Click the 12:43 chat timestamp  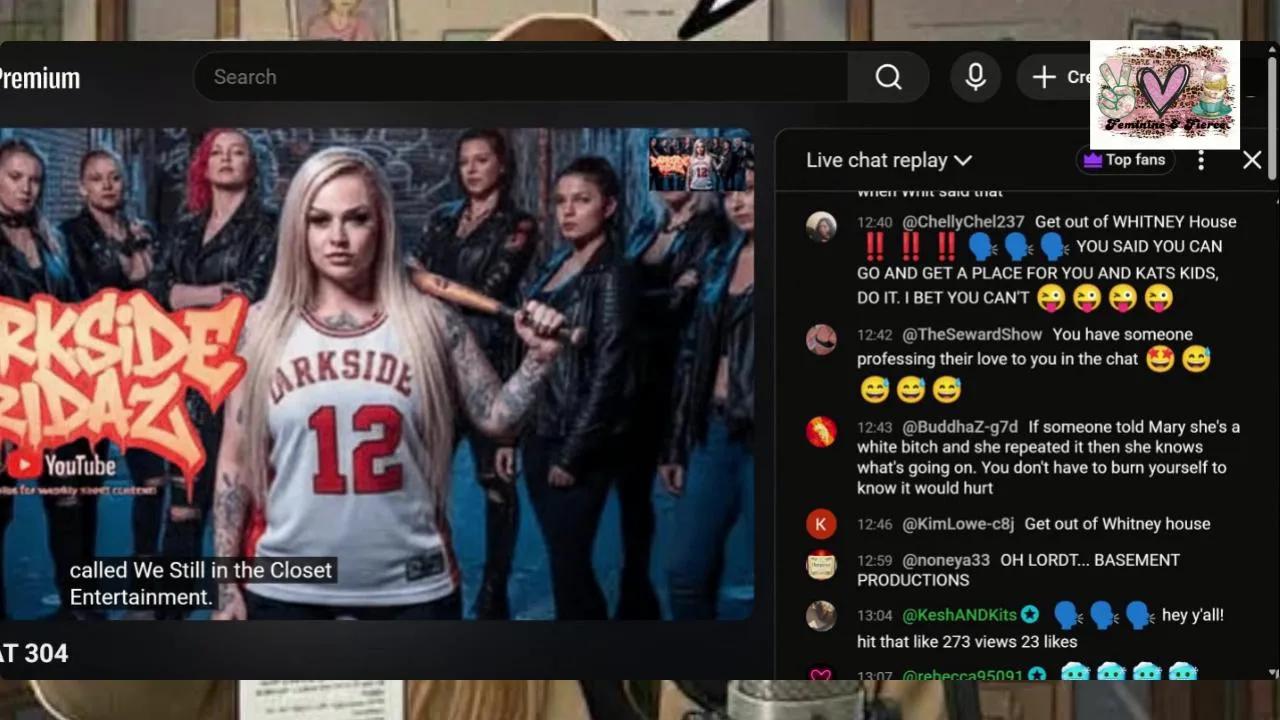[x=874, y=428]
